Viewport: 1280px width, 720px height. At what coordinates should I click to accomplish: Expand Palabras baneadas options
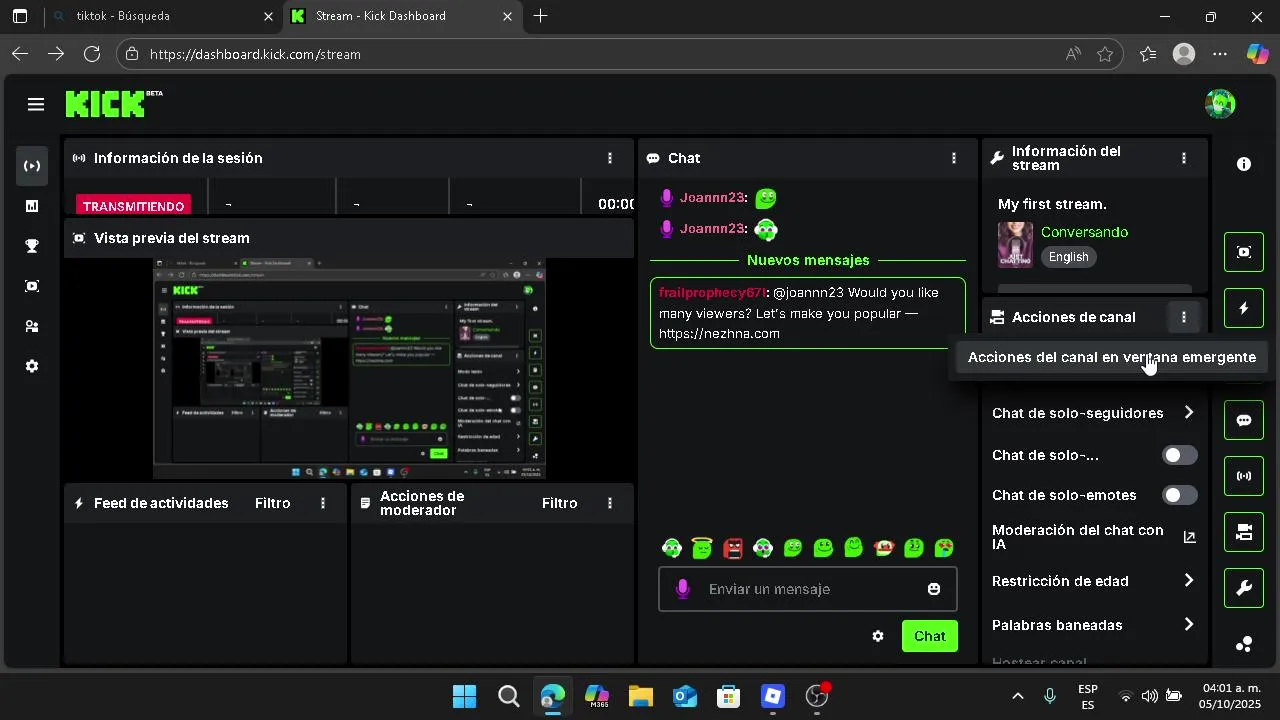1189,625
